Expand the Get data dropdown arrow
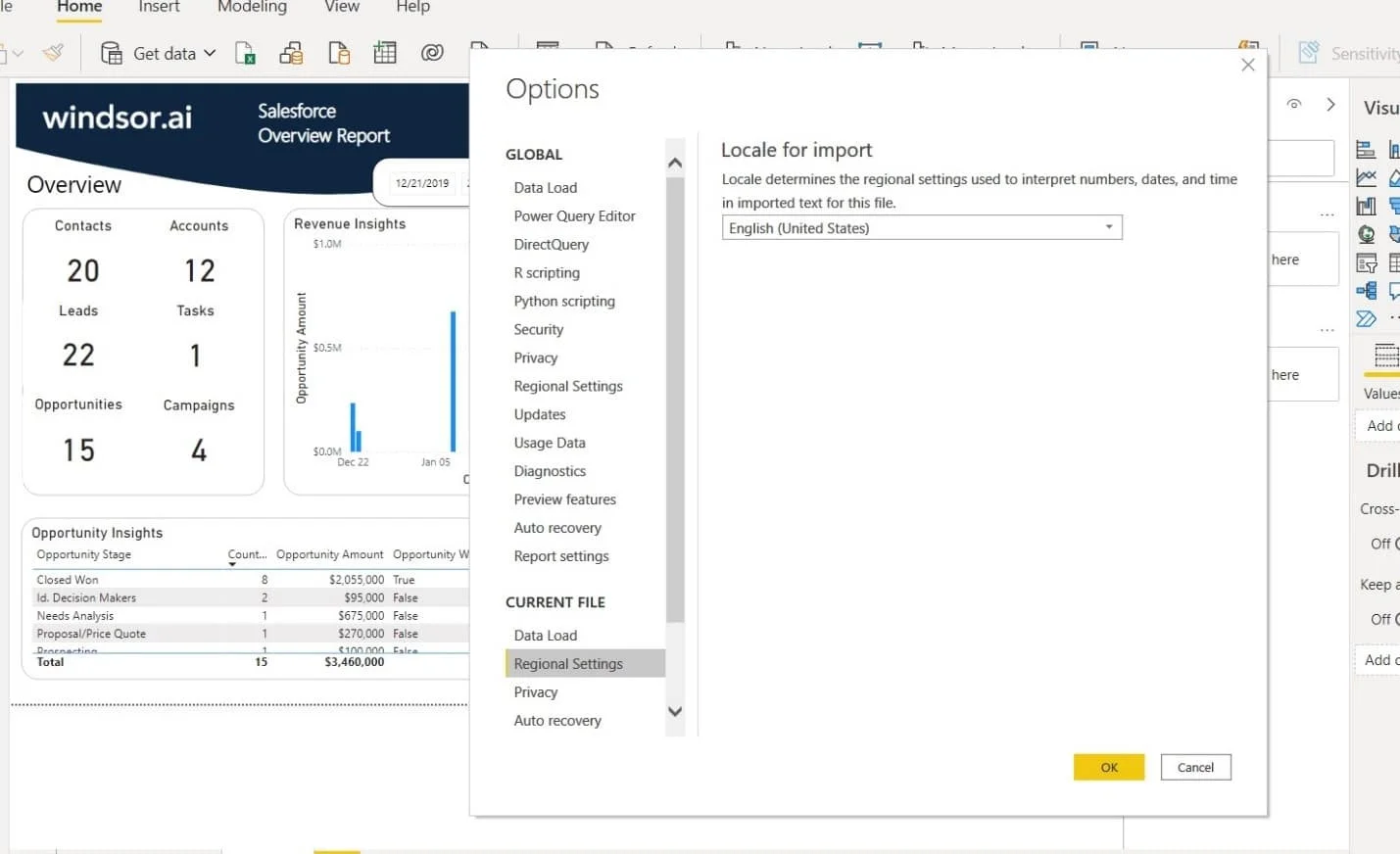 point(210,53)
